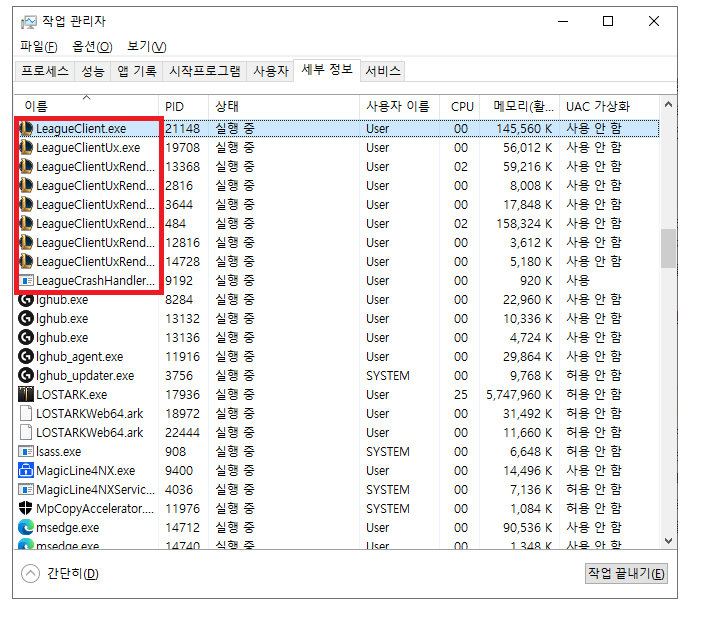
Task: Sort by the CPU column header
Action: 460,107
